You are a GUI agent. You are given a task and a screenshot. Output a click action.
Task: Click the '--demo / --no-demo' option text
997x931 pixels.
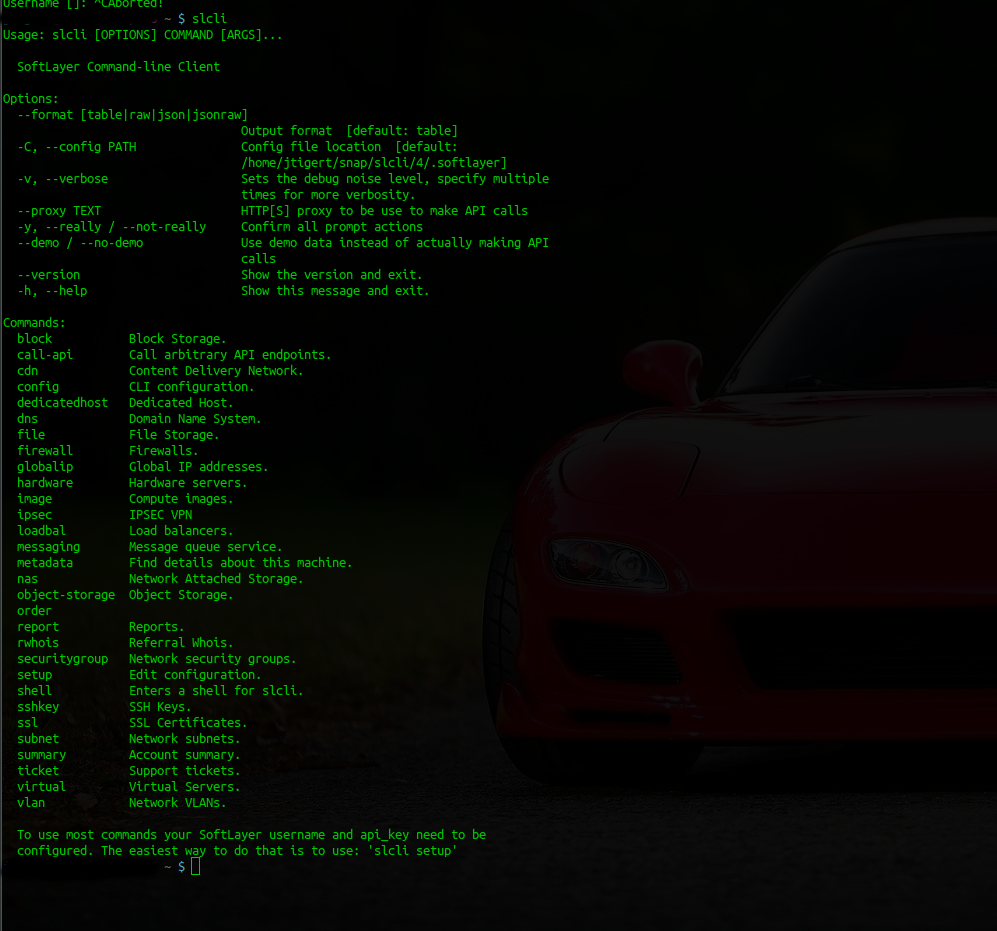point(80,243)
